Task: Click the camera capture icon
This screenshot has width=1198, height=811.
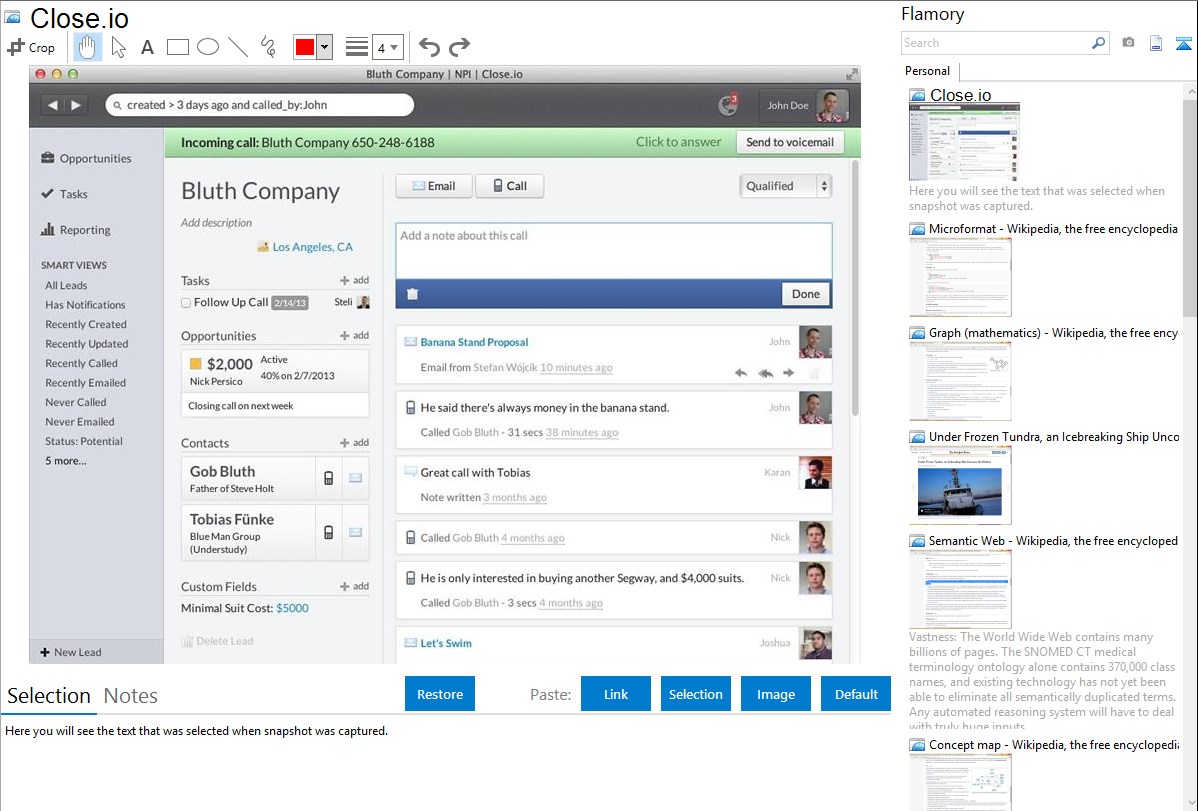Action: click(x=1128, y=43)
